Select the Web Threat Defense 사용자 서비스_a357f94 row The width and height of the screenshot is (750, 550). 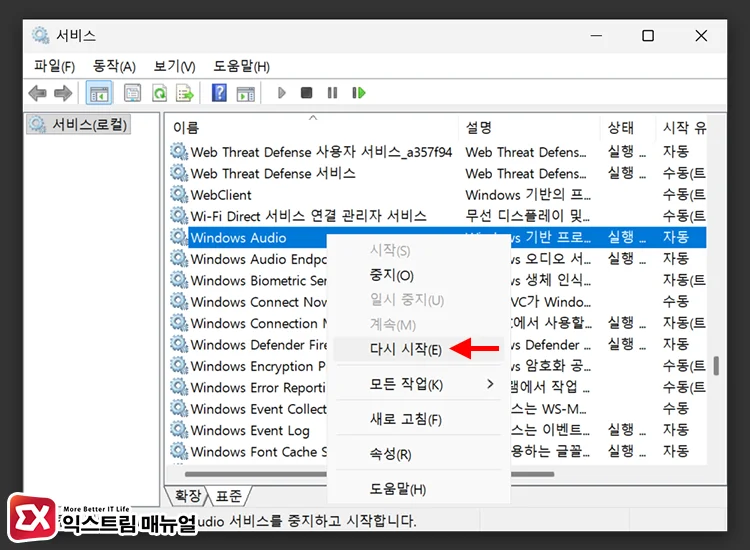[321, 152]
